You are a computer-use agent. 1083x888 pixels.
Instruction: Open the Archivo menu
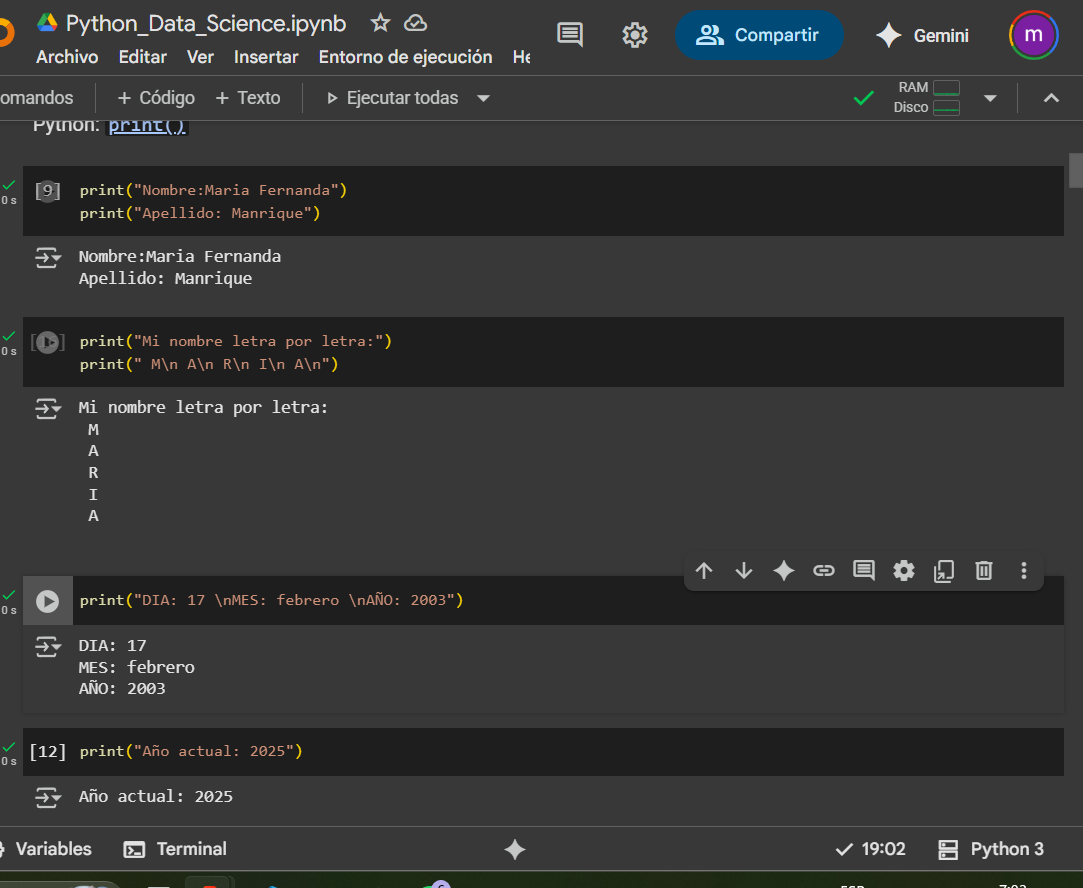click(67, 57)
